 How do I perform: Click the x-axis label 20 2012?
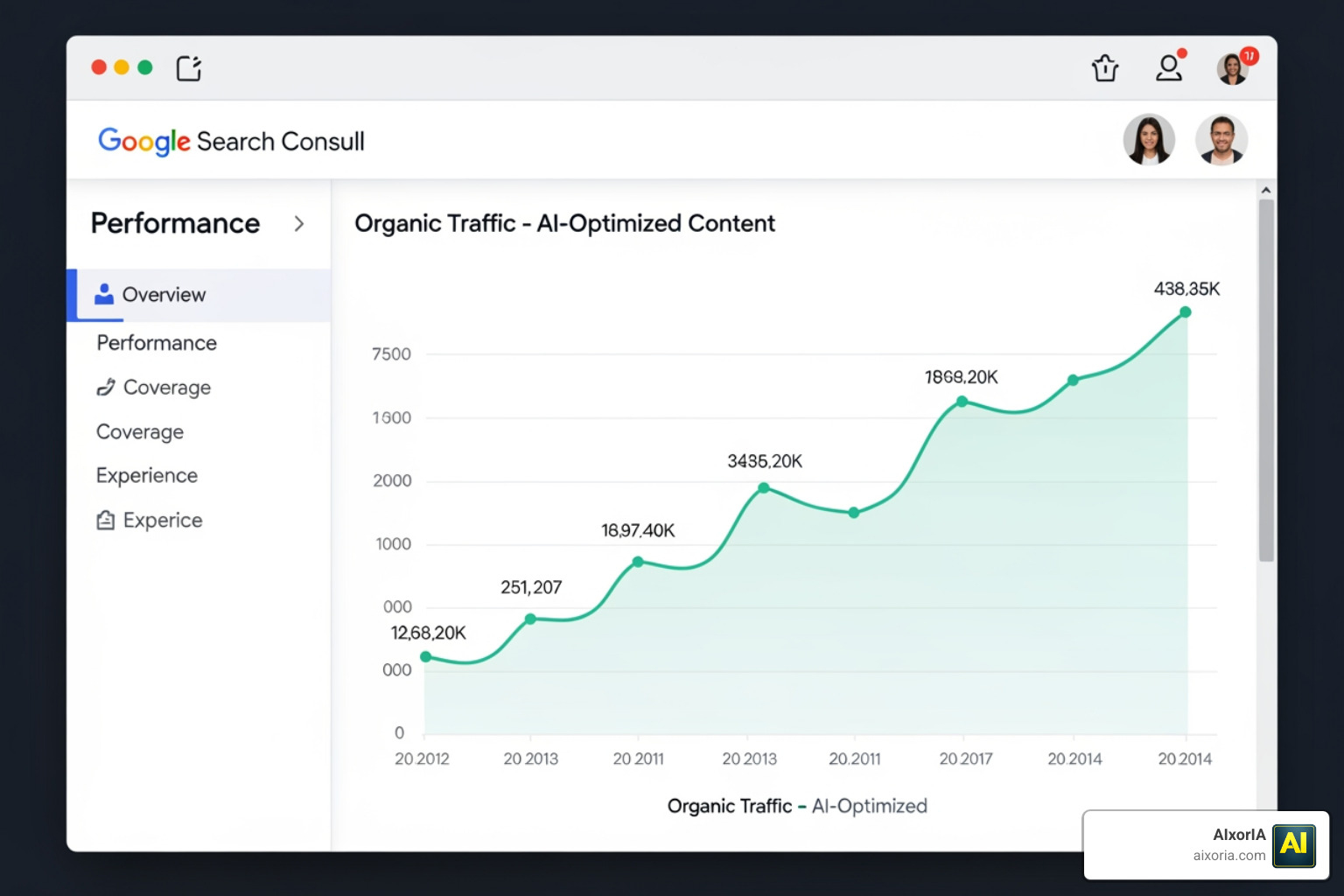click(422, 759)
